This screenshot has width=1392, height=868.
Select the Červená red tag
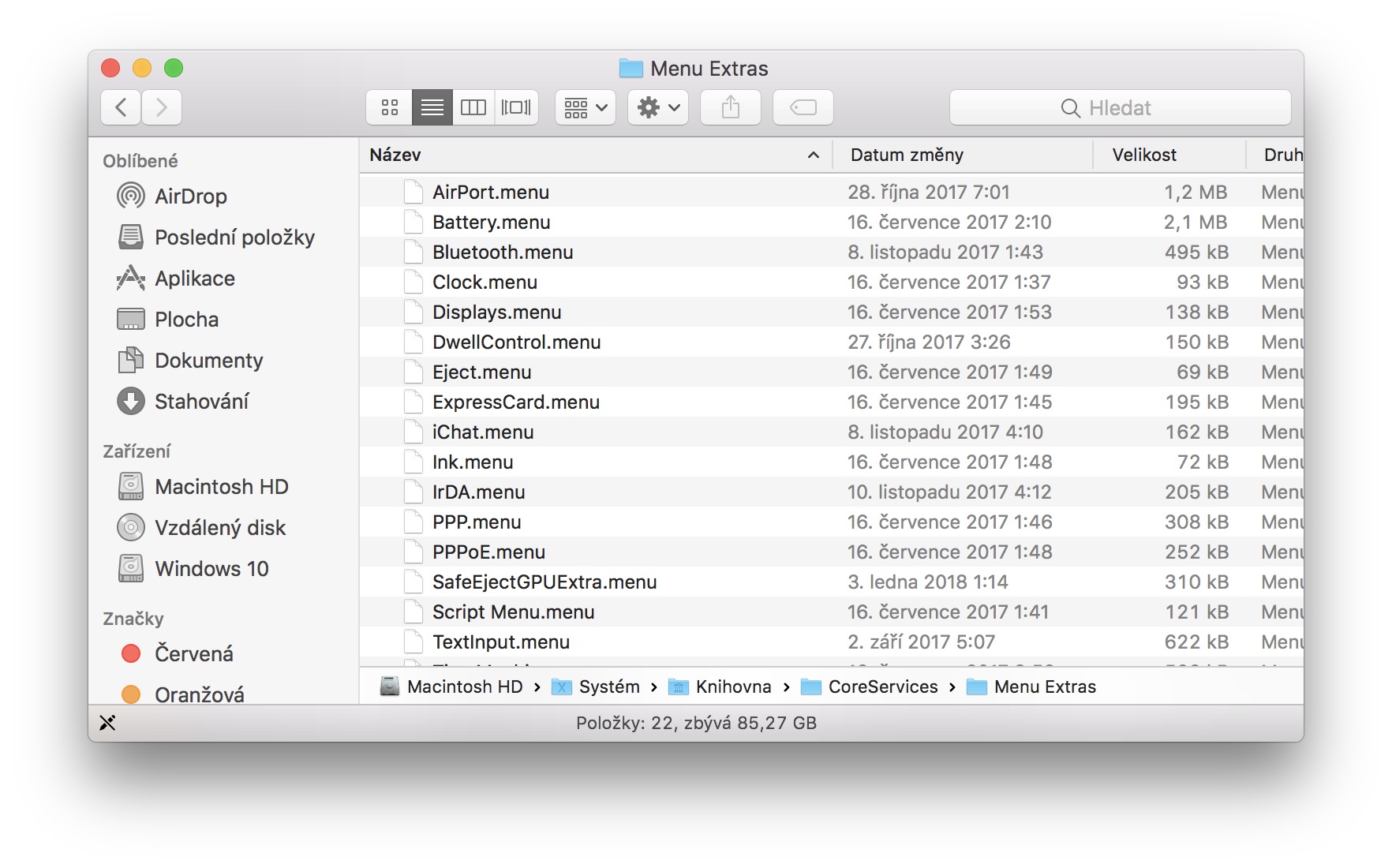(x=193, y=654)
